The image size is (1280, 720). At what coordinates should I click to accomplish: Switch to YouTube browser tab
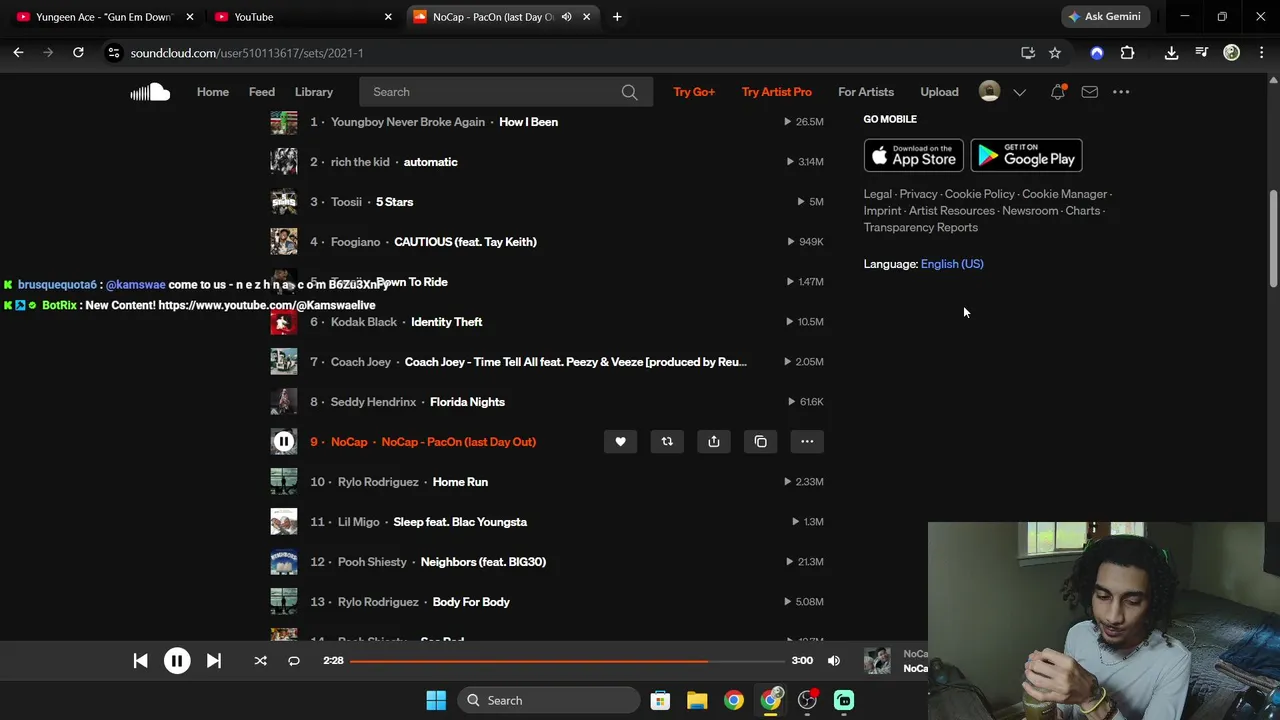(300, 17)
